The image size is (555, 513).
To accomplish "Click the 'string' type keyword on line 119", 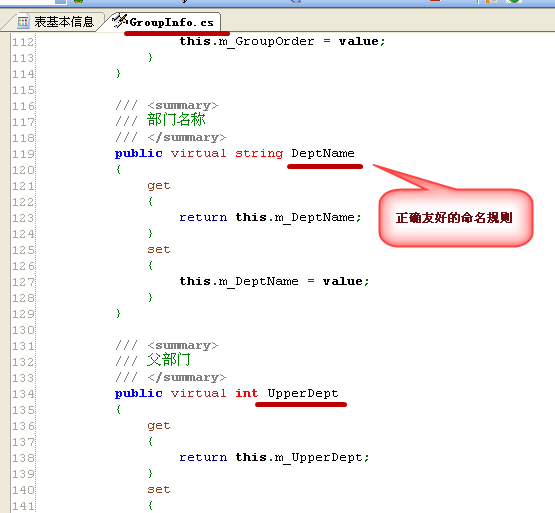I will (x=259, y=154).
